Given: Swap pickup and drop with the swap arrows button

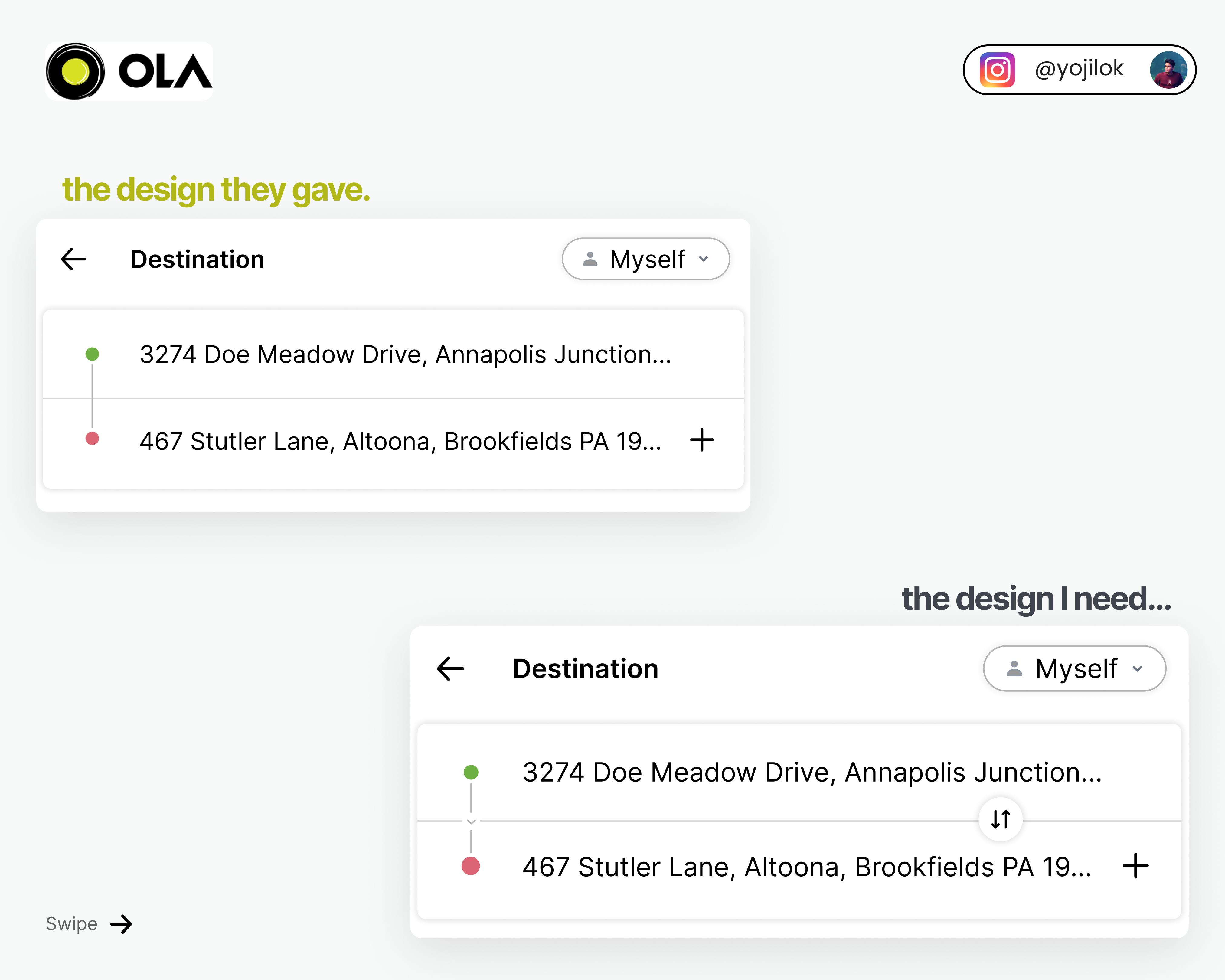Looking at the screenshot, I should coord(1001,819).
